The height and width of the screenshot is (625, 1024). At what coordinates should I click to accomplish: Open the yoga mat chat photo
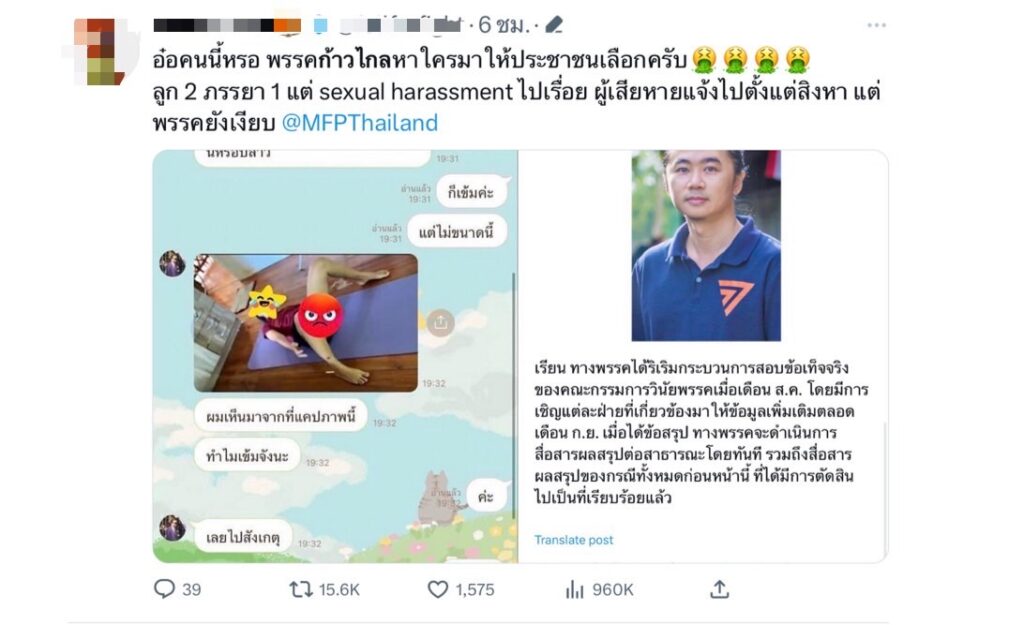pos(306,323)
